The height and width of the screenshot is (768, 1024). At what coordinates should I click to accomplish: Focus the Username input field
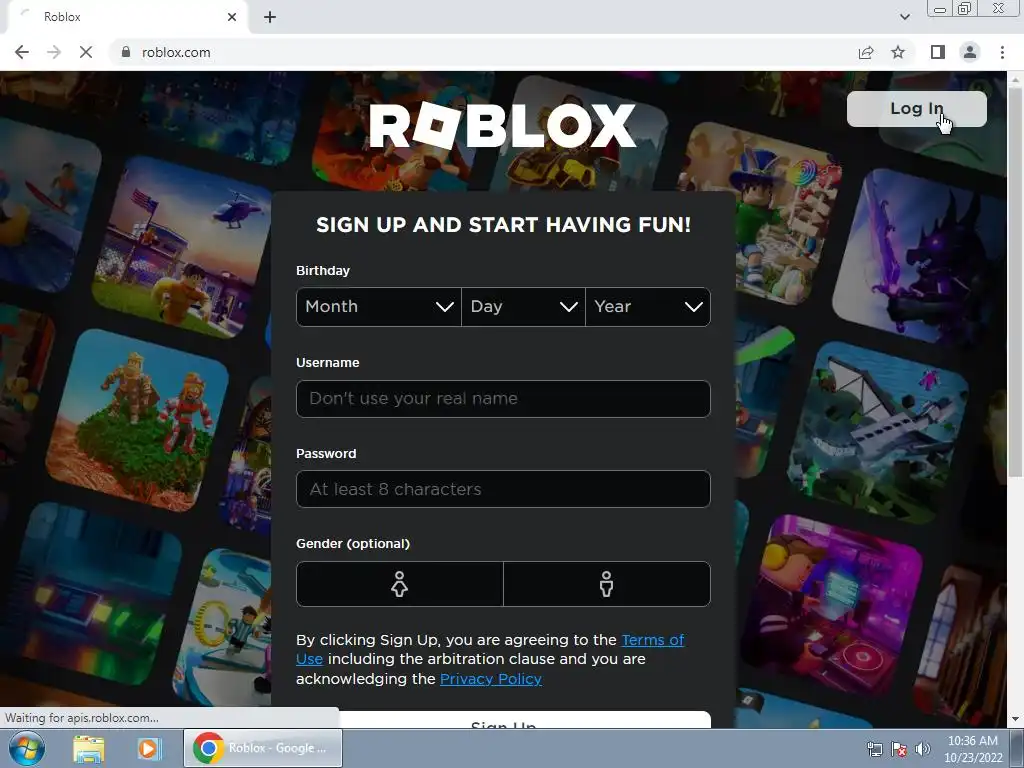[503, 398]
